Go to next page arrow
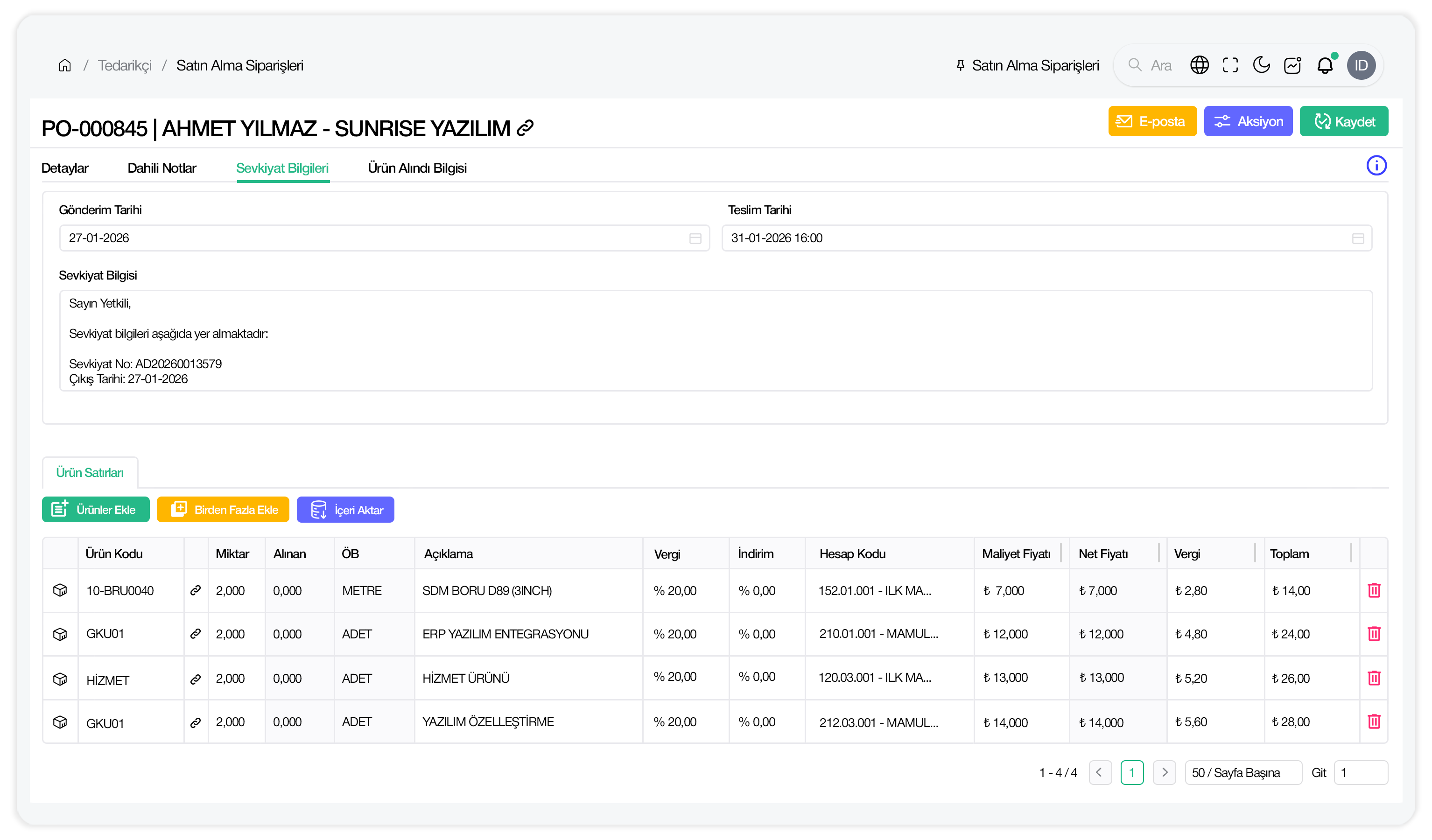The height and width of the screenshot is (840, 1432). pos(1164,772)
